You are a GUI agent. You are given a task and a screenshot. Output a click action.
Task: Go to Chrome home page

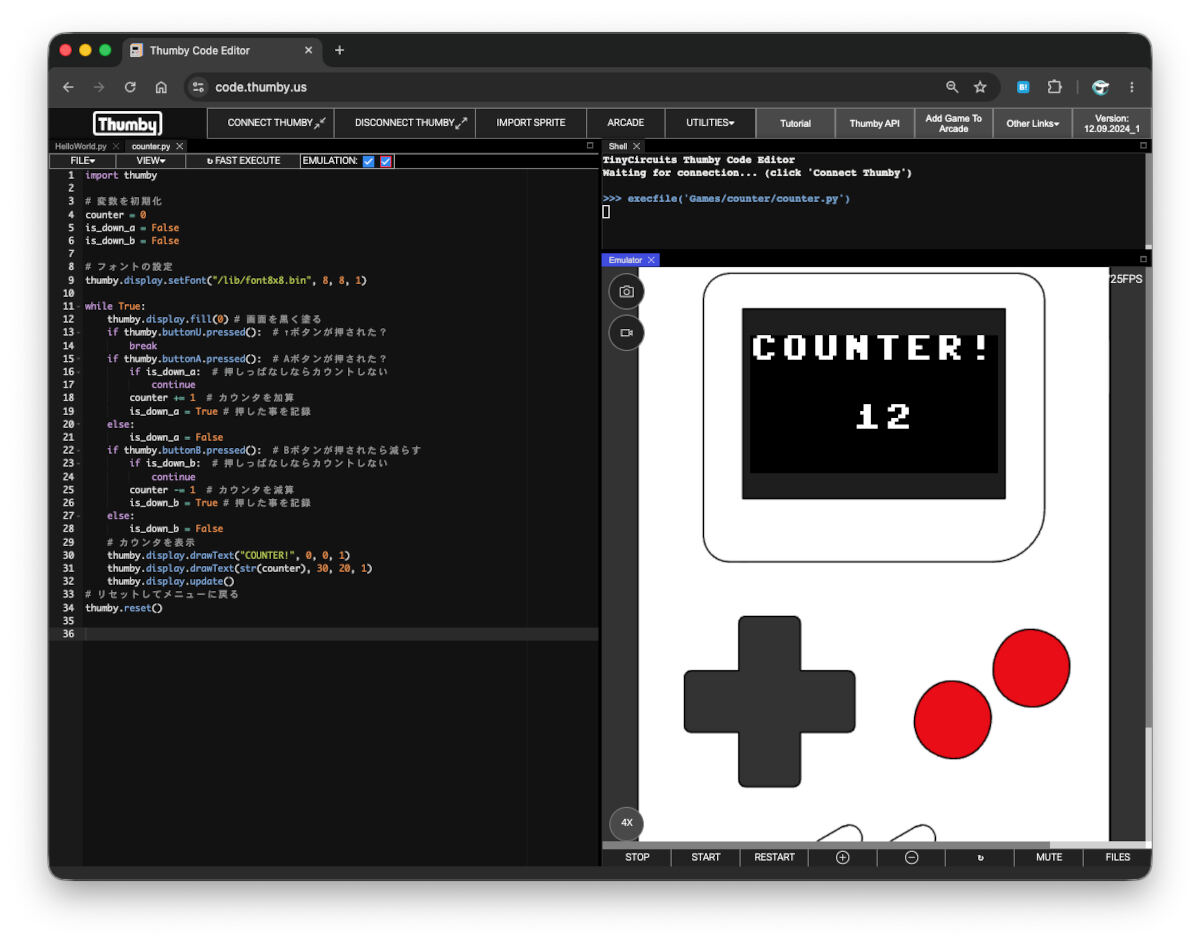[x=161, y=87]
